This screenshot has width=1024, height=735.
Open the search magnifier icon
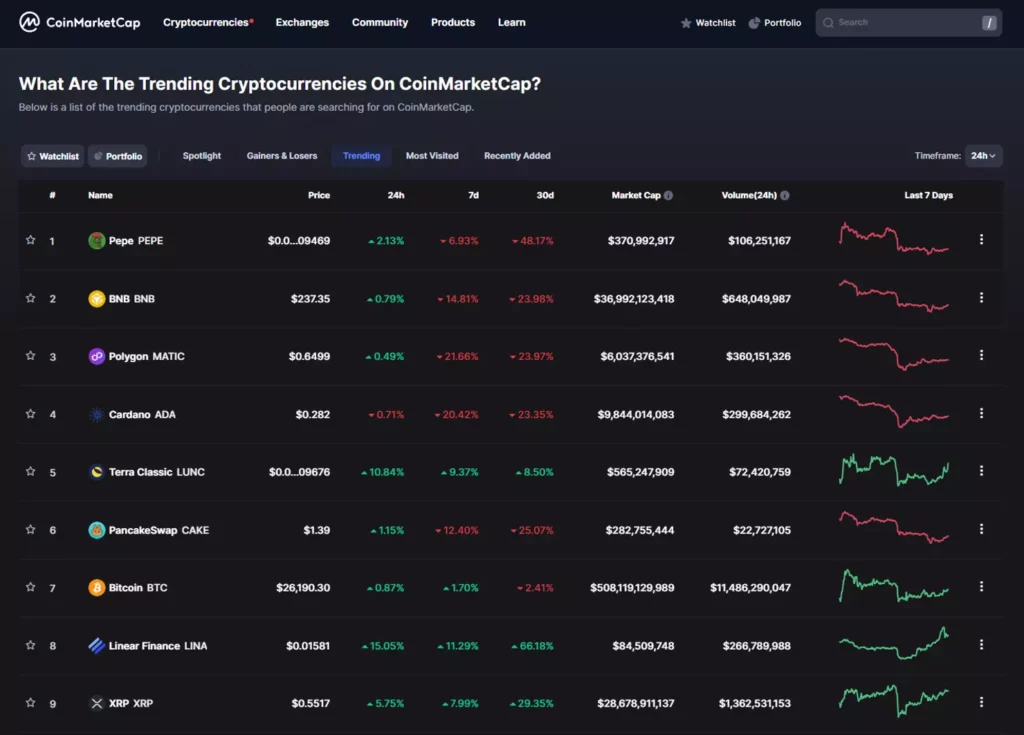pos(828,22)
